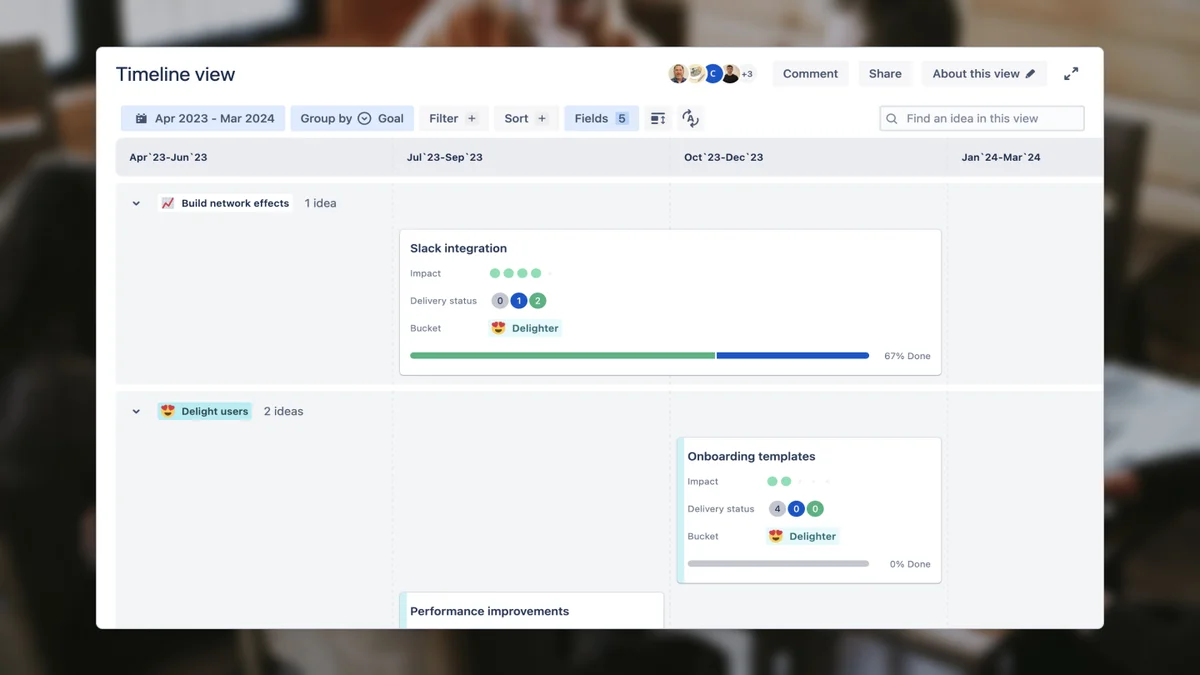
Task: Collapse the Build network effects group
Action: pyautogui.click(x=136, y=202)
